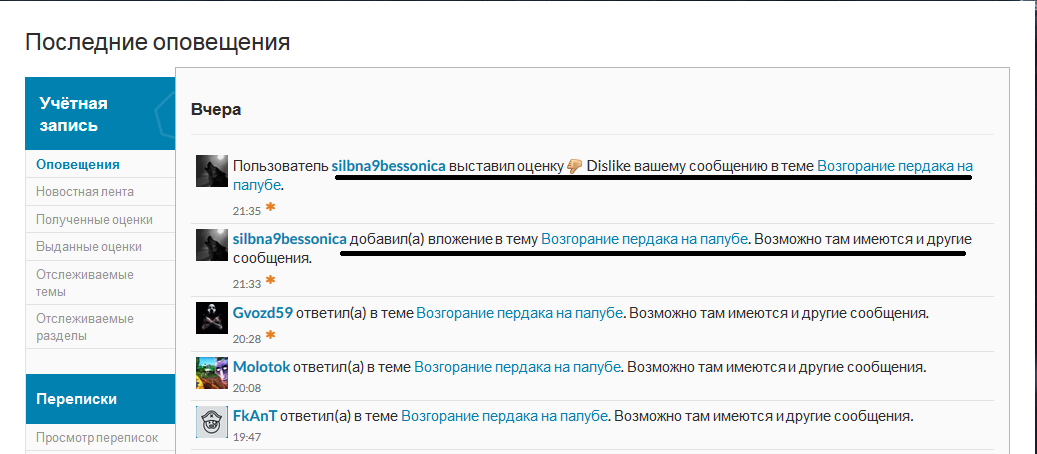Click the orange unread star at 20:28

click(270, 336)
